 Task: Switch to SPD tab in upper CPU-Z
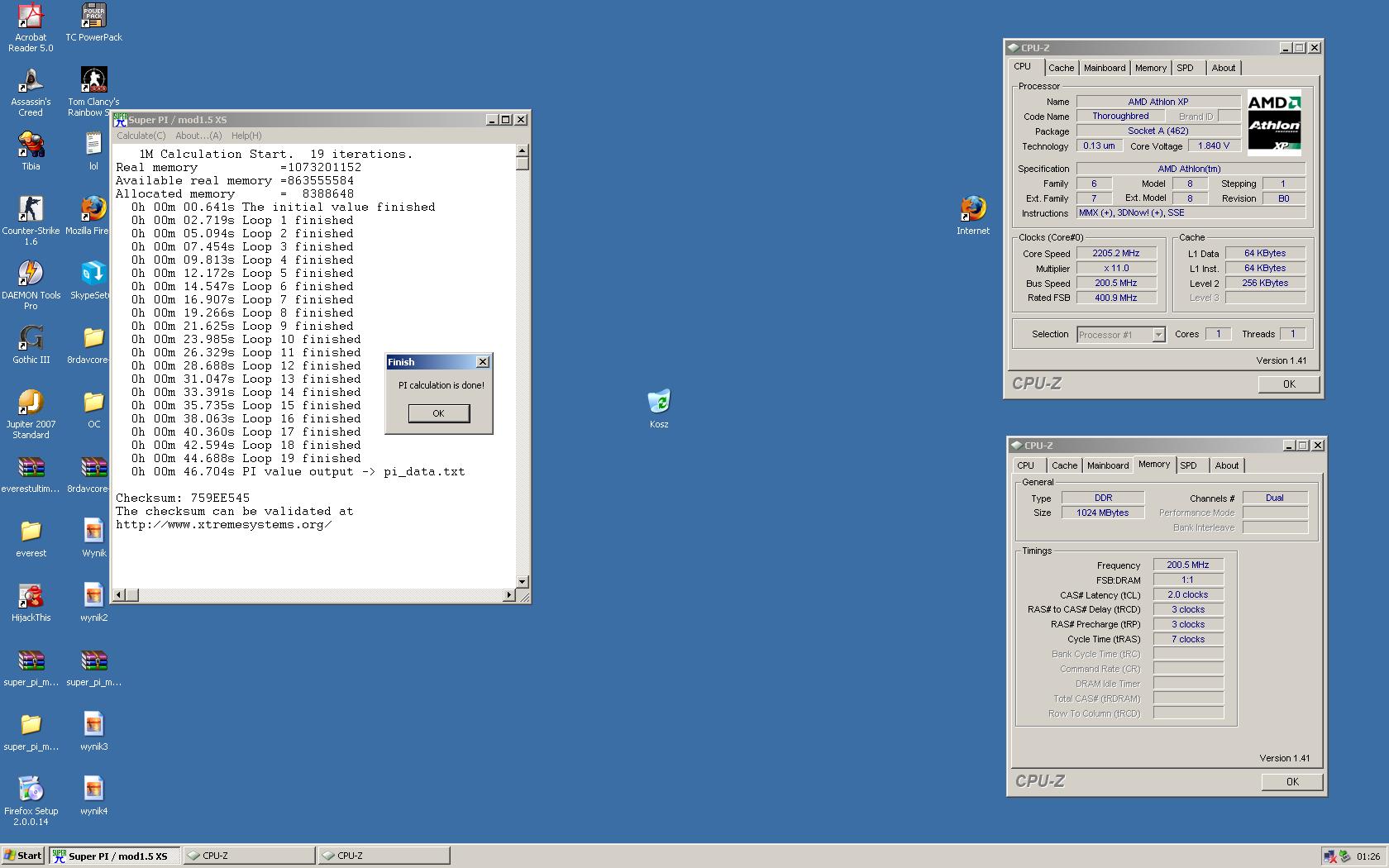[x=1186, y=68]
